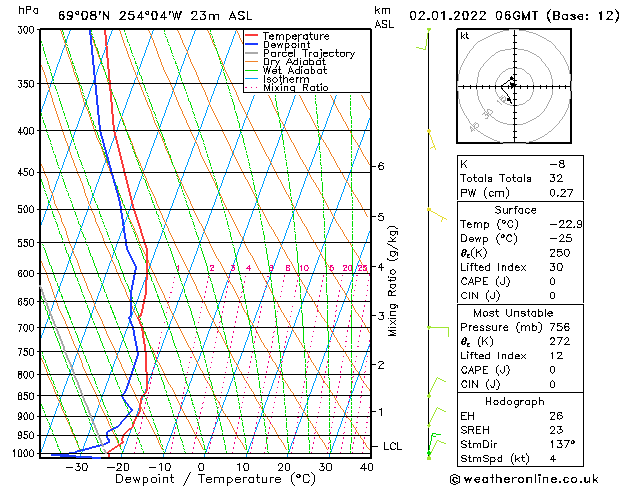The image size is (629, 486).
Task: Click the wind barb at 500 hPa
Action: click(437, 215)
